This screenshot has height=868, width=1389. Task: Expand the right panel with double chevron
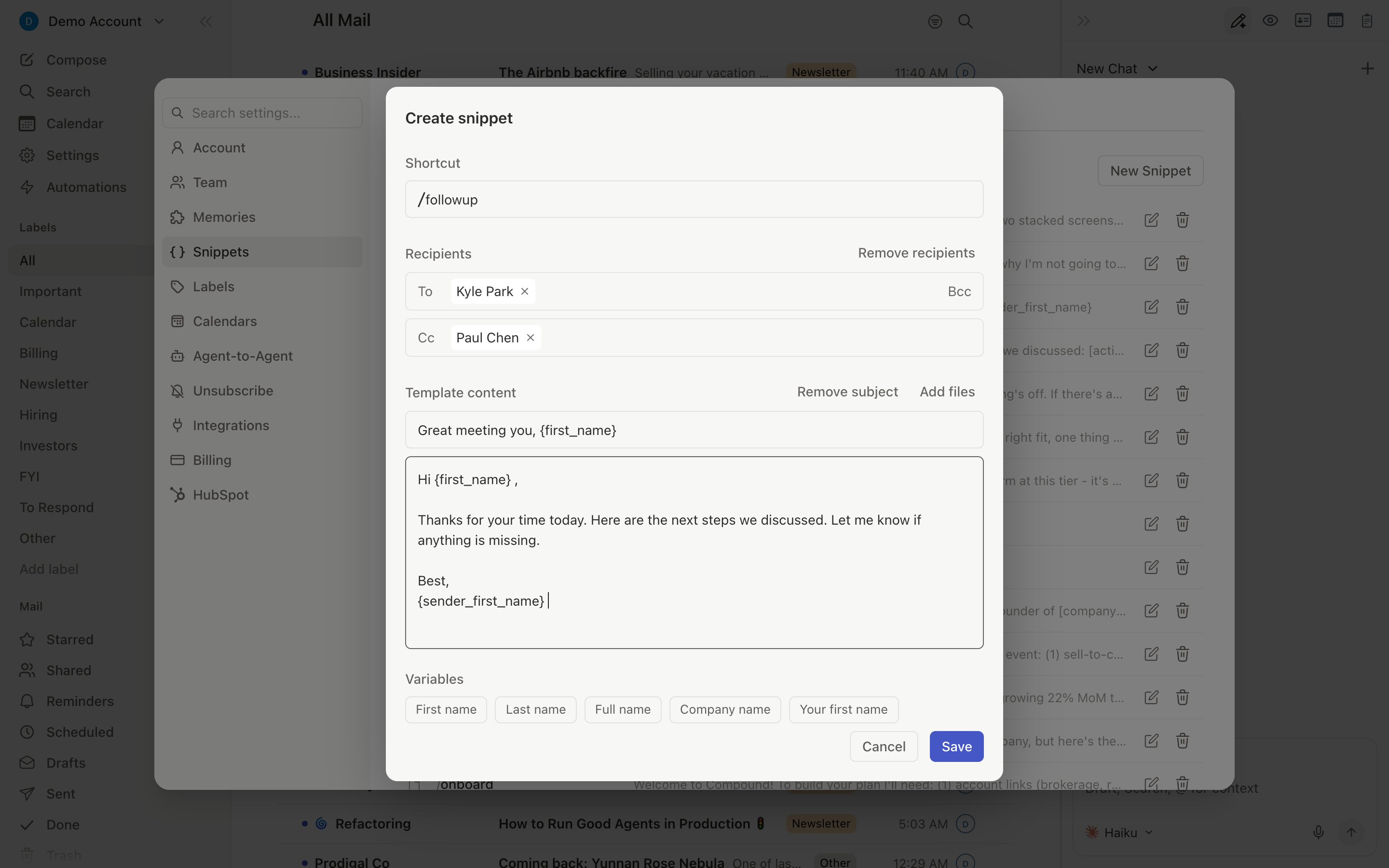1083,21
